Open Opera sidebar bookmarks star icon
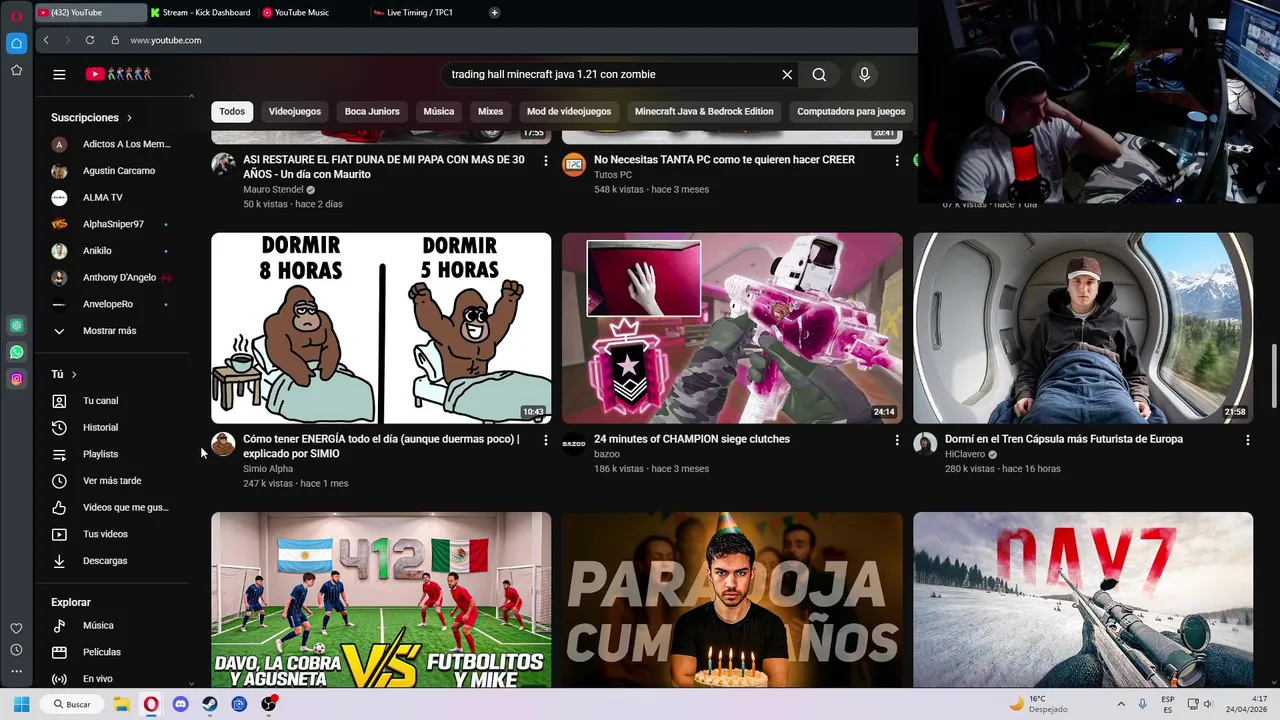 16,70
